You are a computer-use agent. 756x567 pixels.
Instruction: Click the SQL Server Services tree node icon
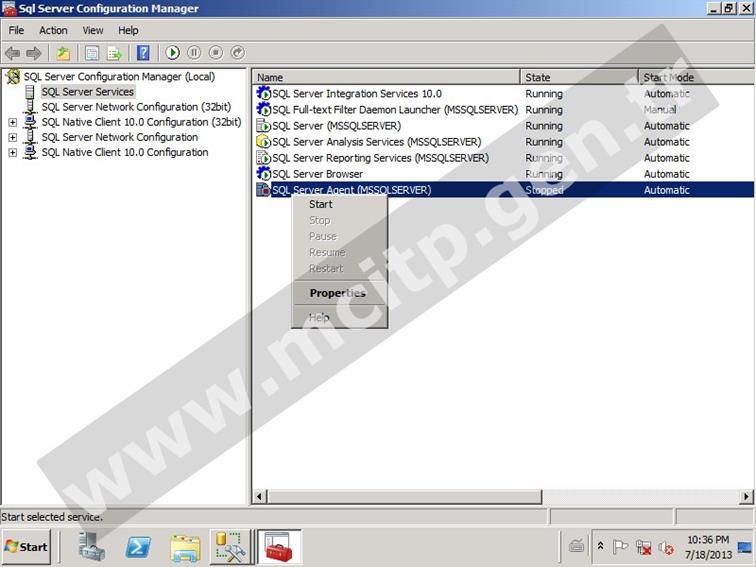30,92
